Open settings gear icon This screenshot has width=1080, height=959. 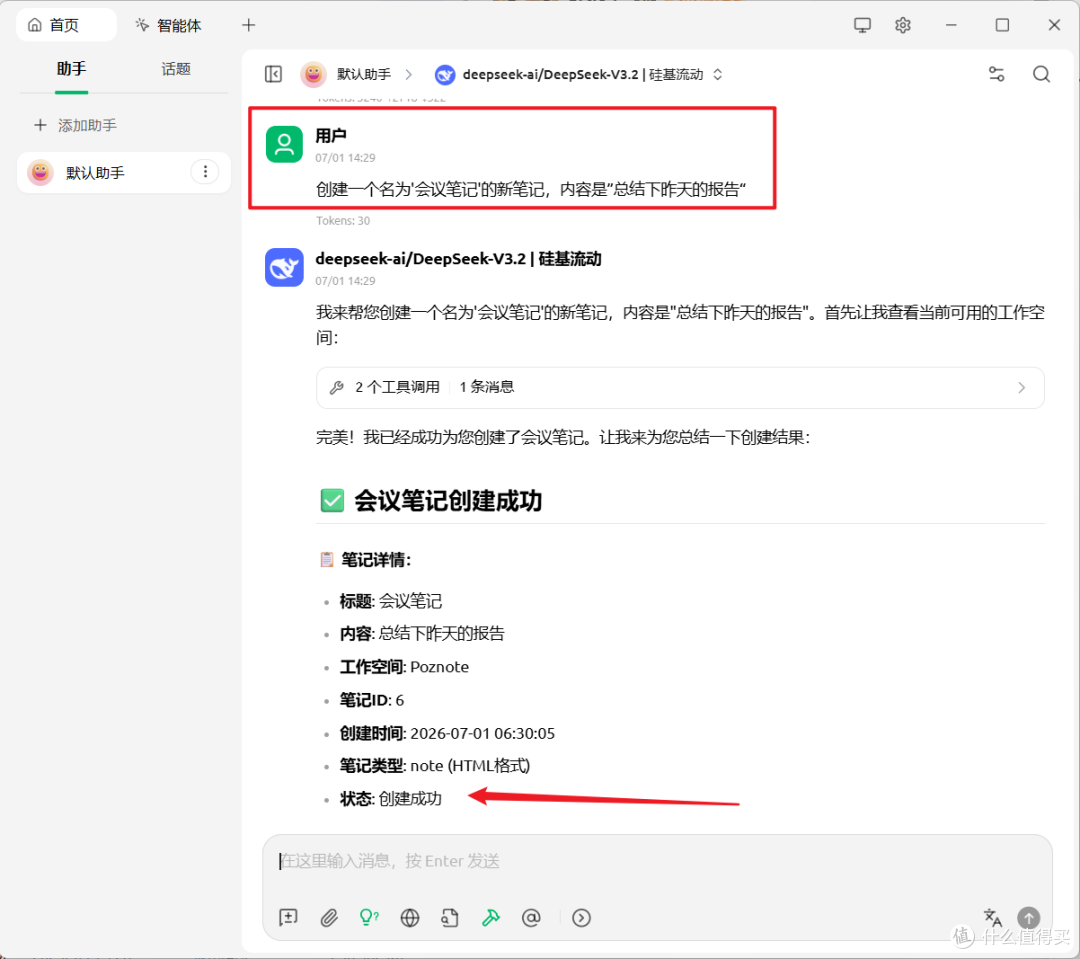pos(902,25)
